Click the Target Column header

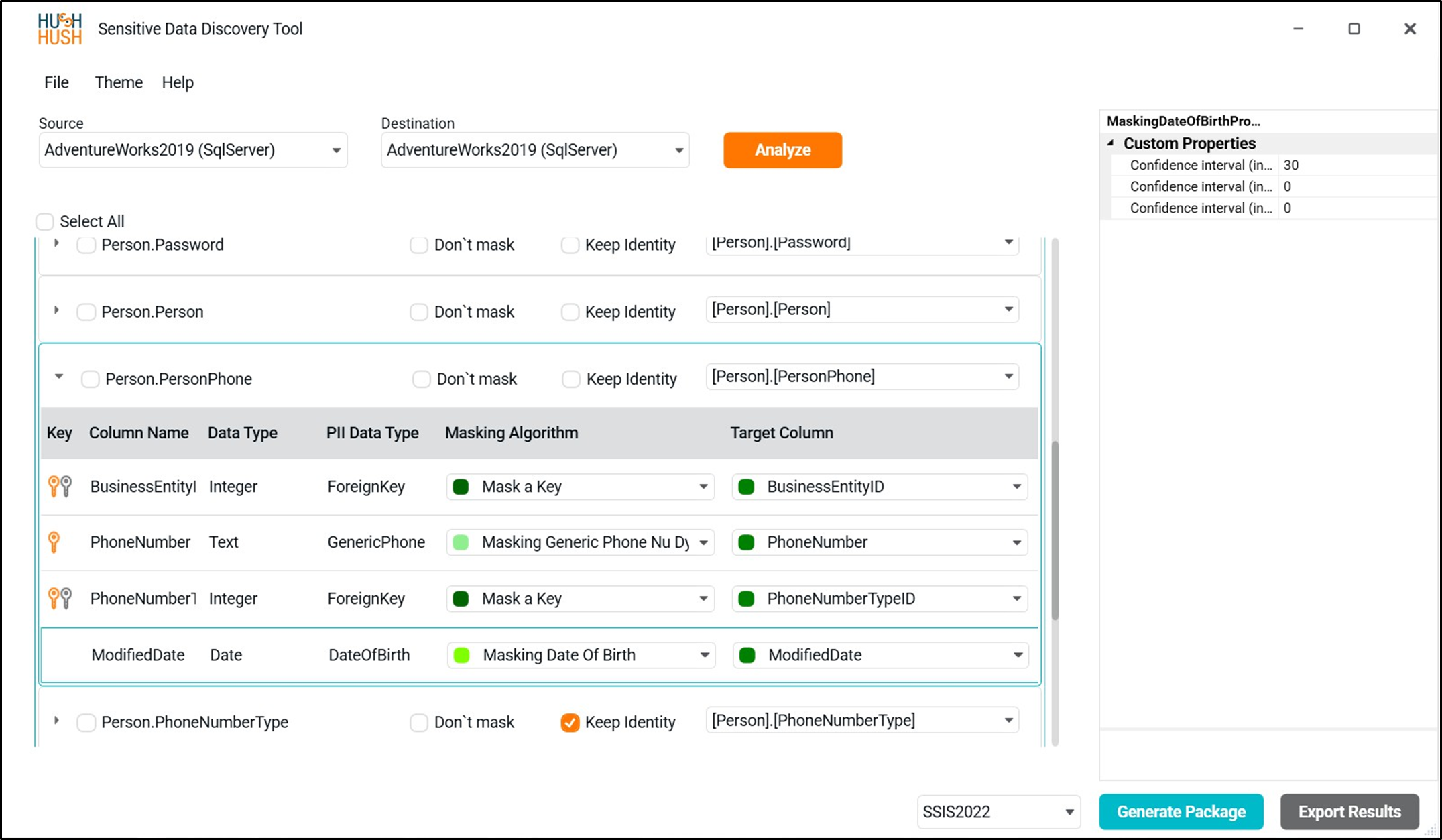coord(782,433)
